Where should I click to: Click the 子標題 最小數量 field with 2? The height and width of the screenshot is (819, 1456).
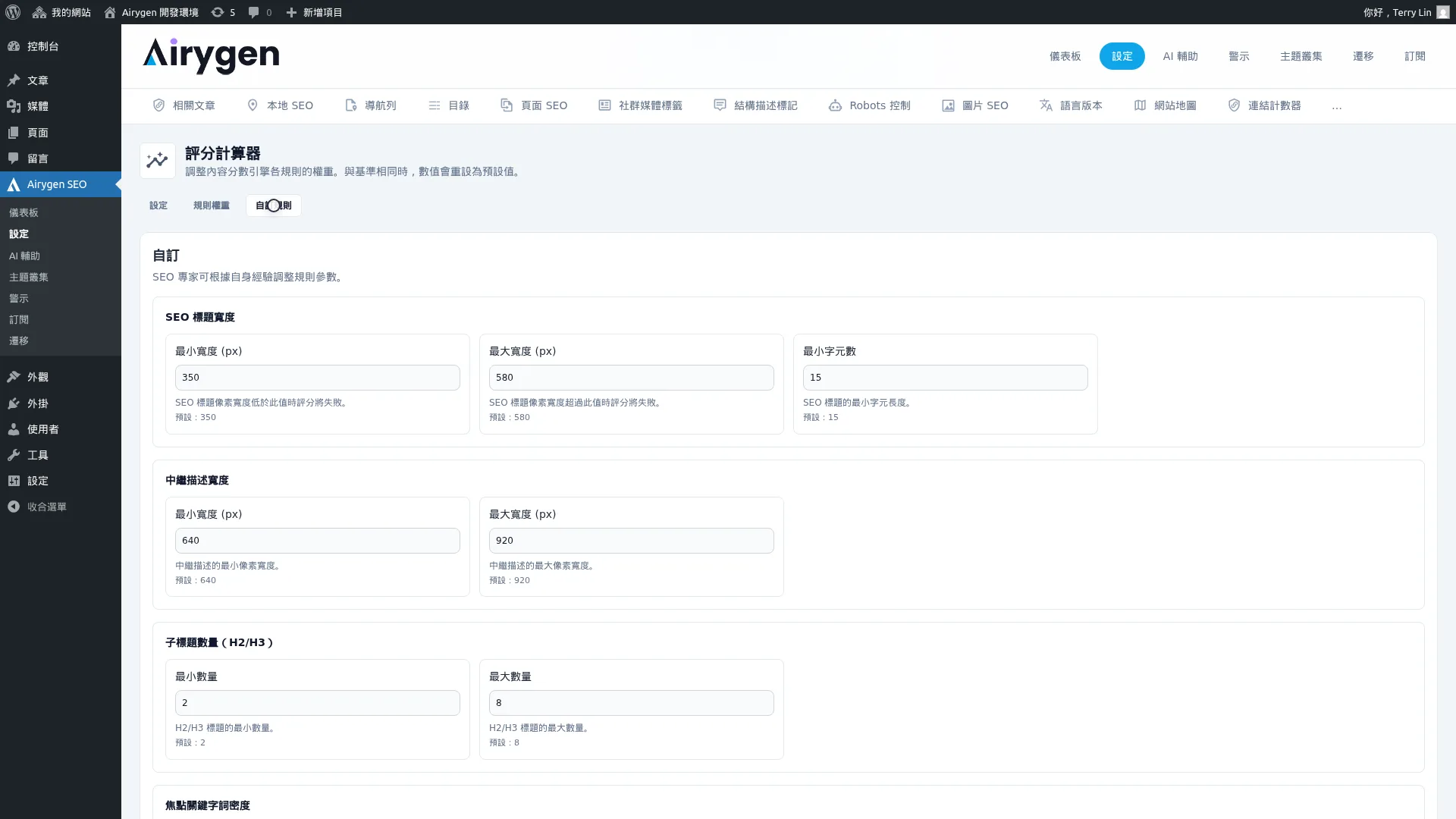317,703
